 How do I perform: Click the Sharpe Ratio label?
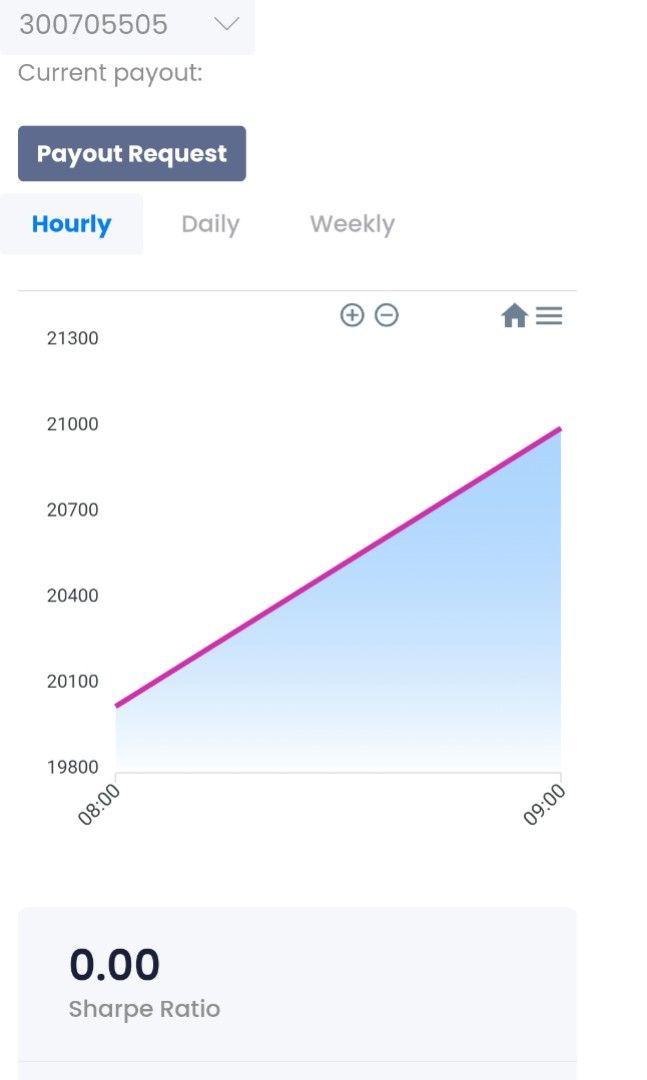tap(145, 1009)
